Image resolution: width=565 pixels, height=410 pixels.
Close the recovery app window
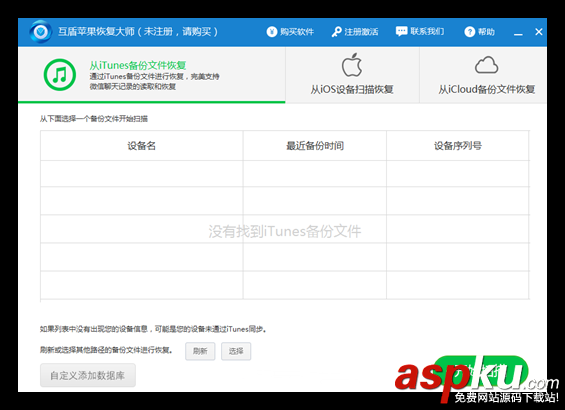(539, 32)
